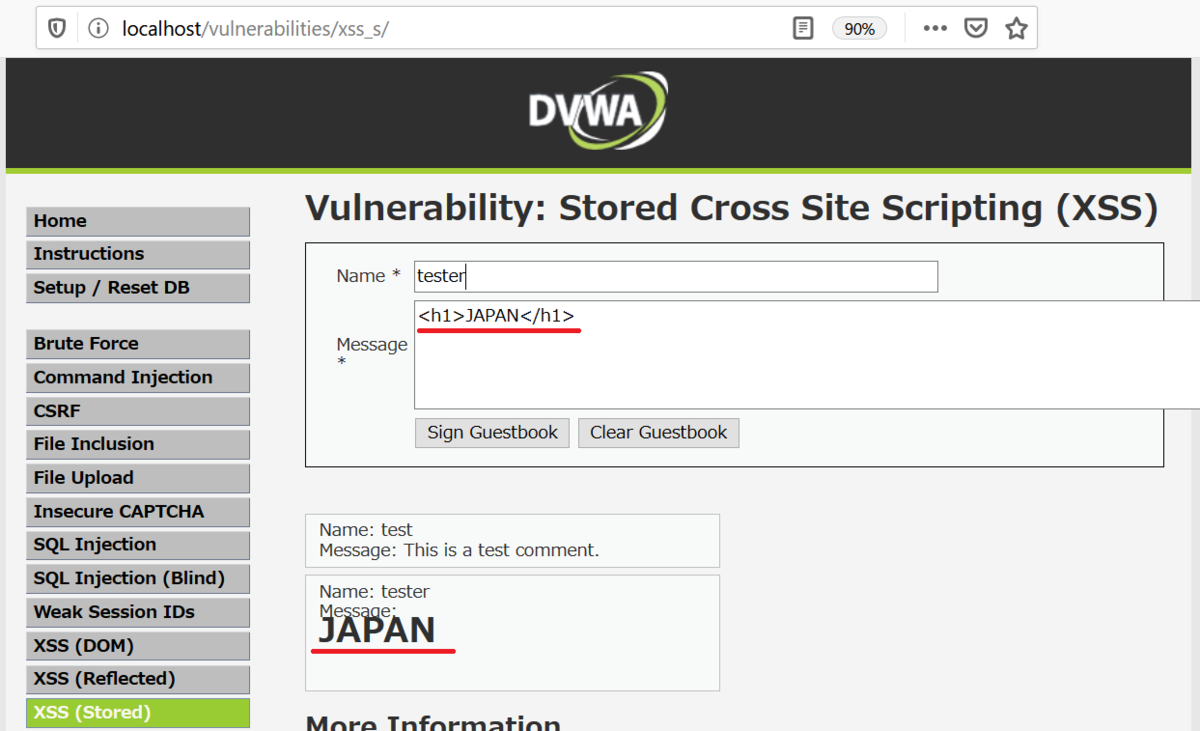Select the highlighted XSS (Stored) item
This screenshot has height=731, width=1200.
click(138, 713)
